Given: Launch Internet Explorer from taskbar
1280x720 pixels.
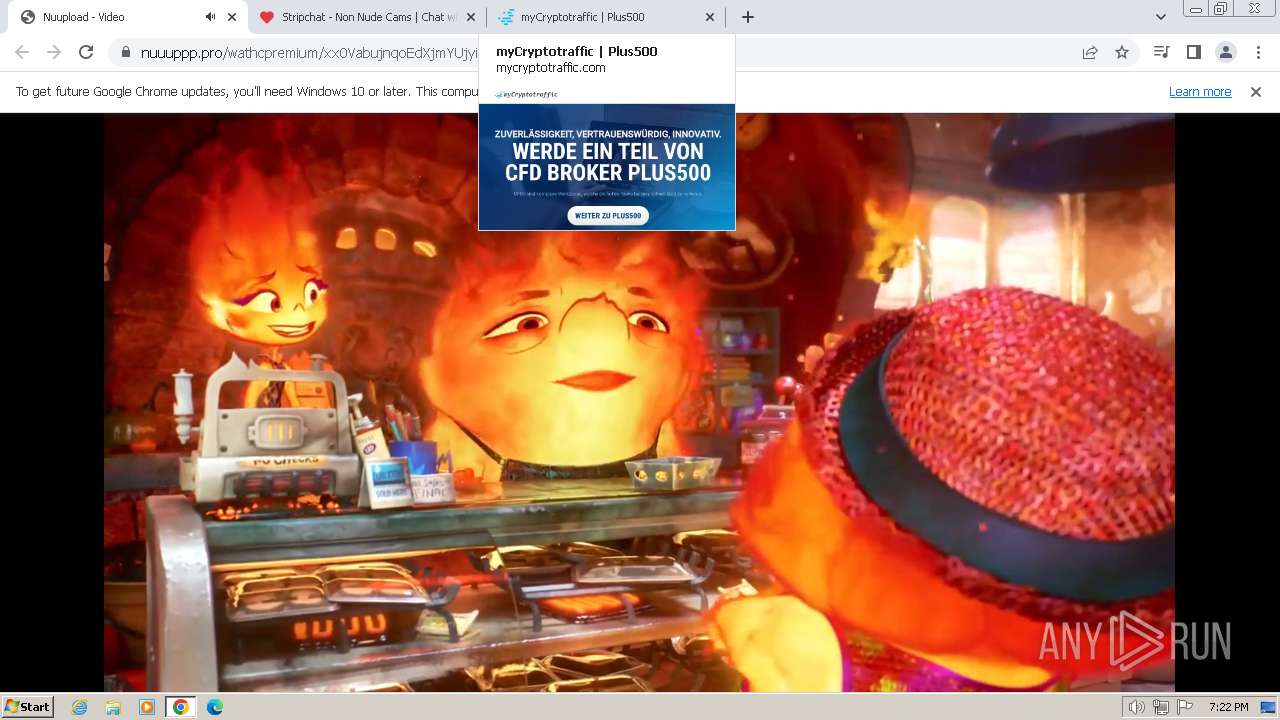Looking at the screenshot, I should [79, 707].
